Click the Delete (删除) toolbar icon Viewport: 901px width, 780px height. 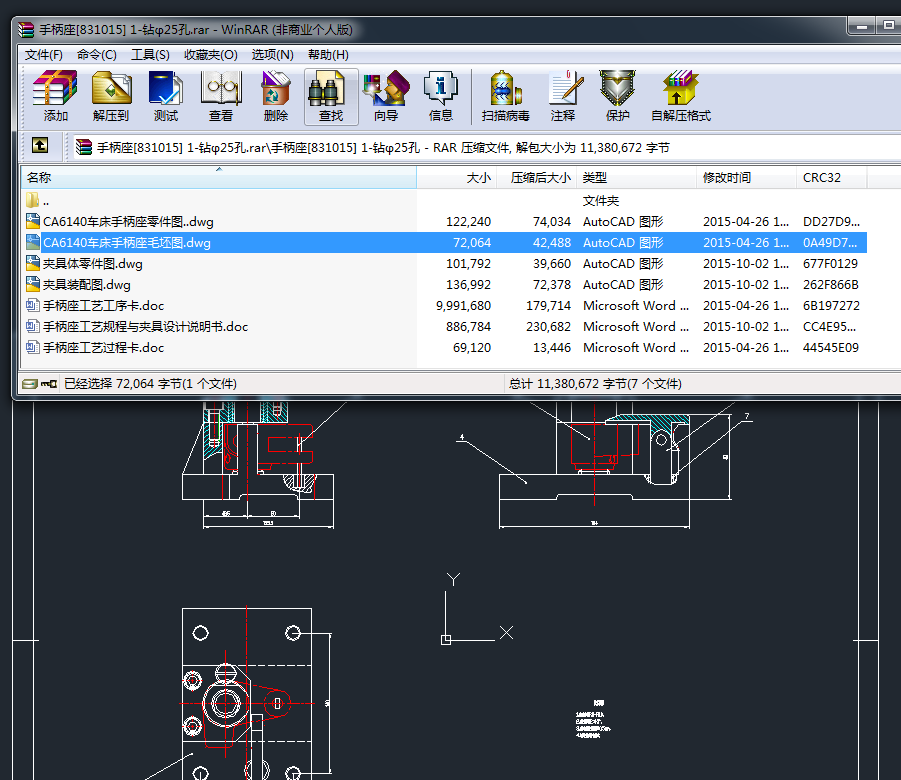click(275, 96)
